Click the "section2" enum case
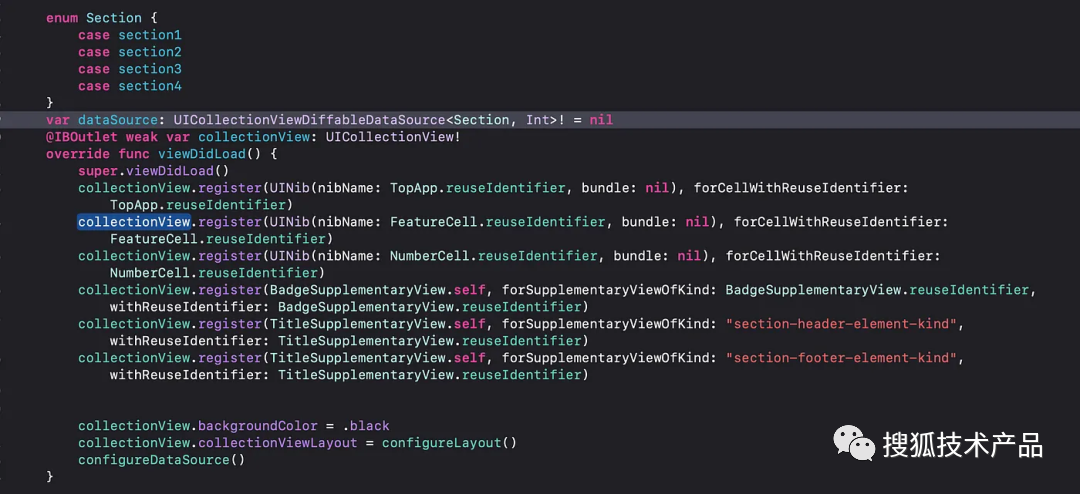The height and width of the screenshot is (494, 1080). pyautogui.click(x=149, y=52)
